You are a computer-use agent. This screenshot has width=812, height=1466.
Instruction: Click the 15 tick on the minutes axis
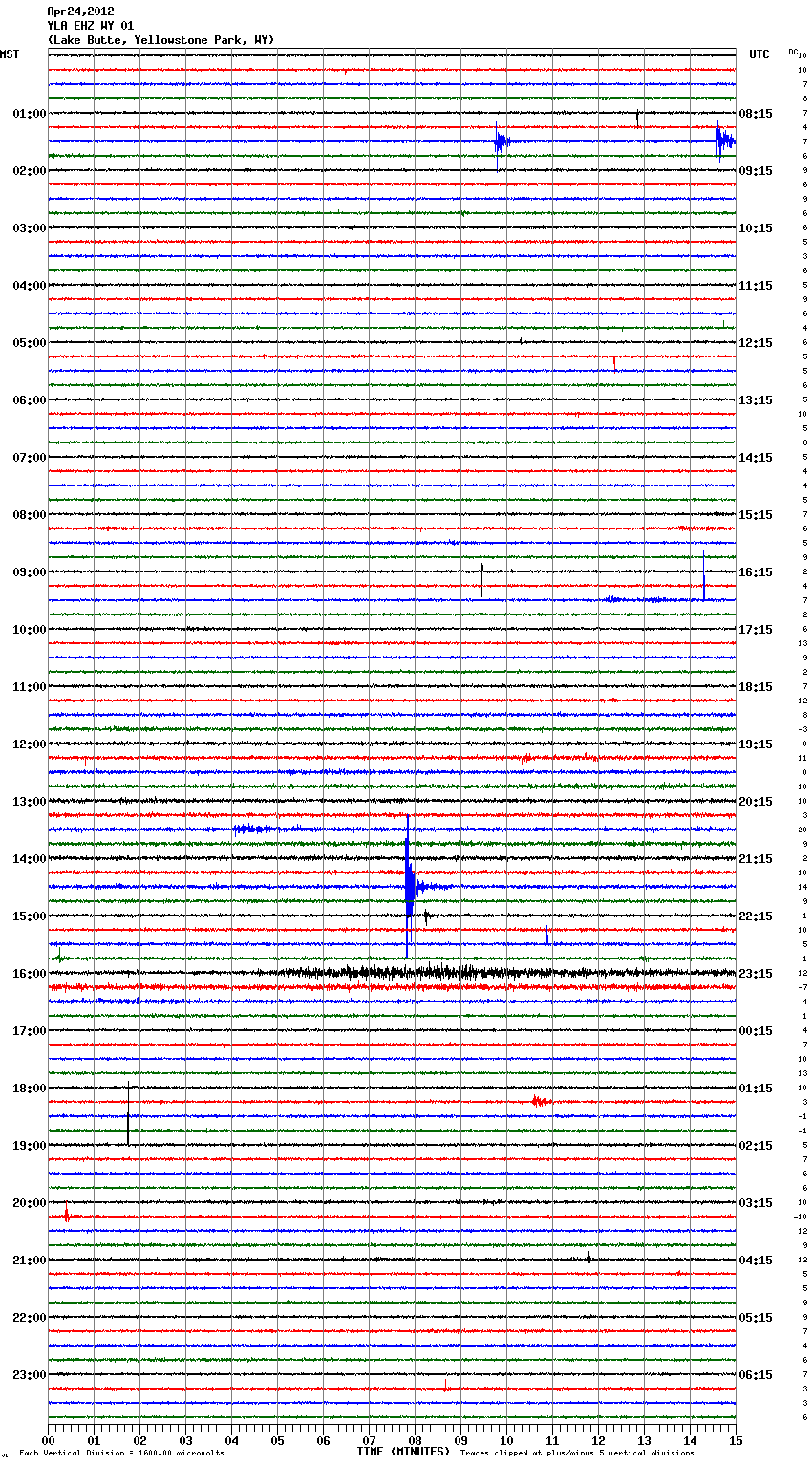pos(735,1440)
